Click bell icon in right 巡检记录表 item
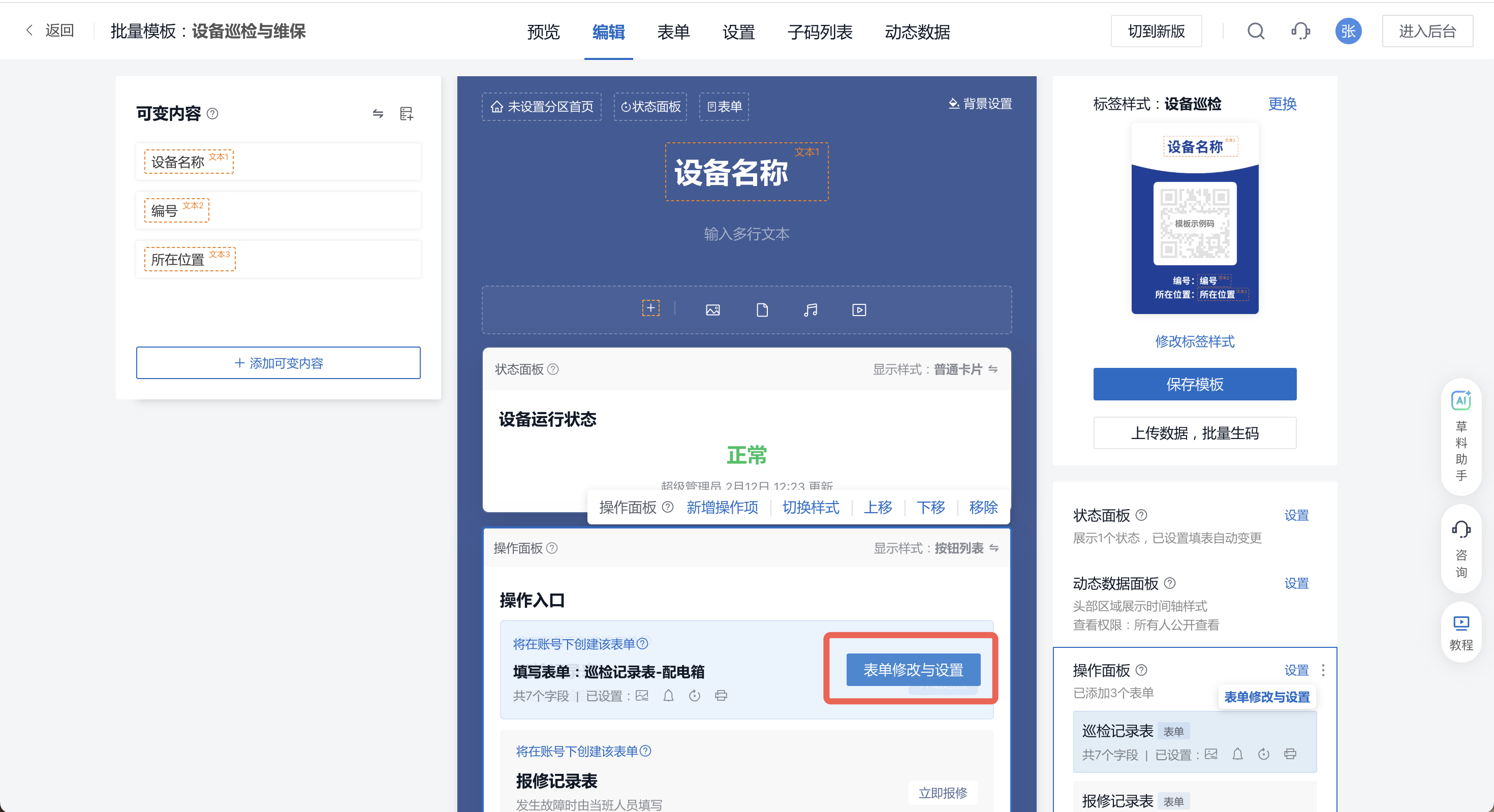This screenshot has width=1494, height=812. (1237, 754)
